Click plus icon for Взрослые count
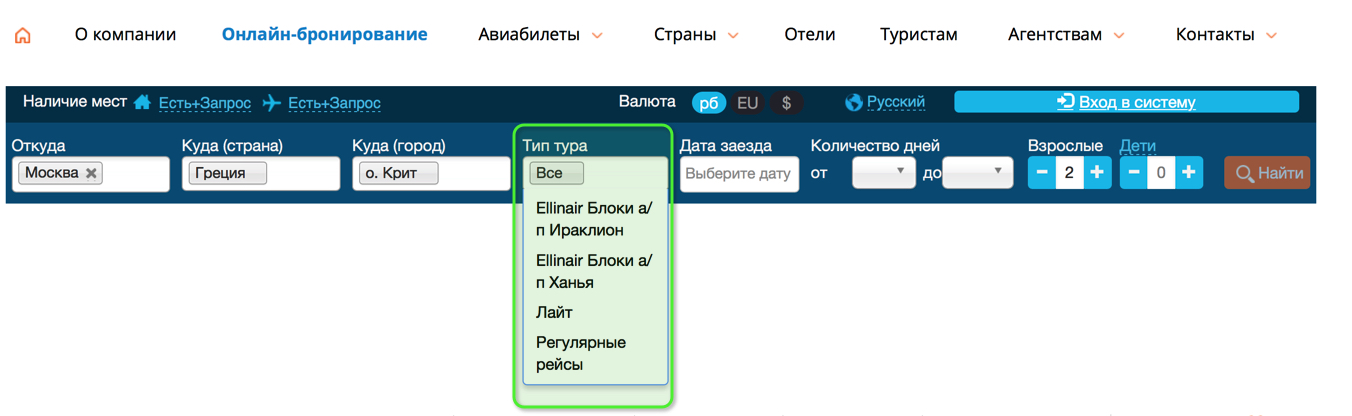Screen dimensions: 1352x416 click(x=1097, y=173)
